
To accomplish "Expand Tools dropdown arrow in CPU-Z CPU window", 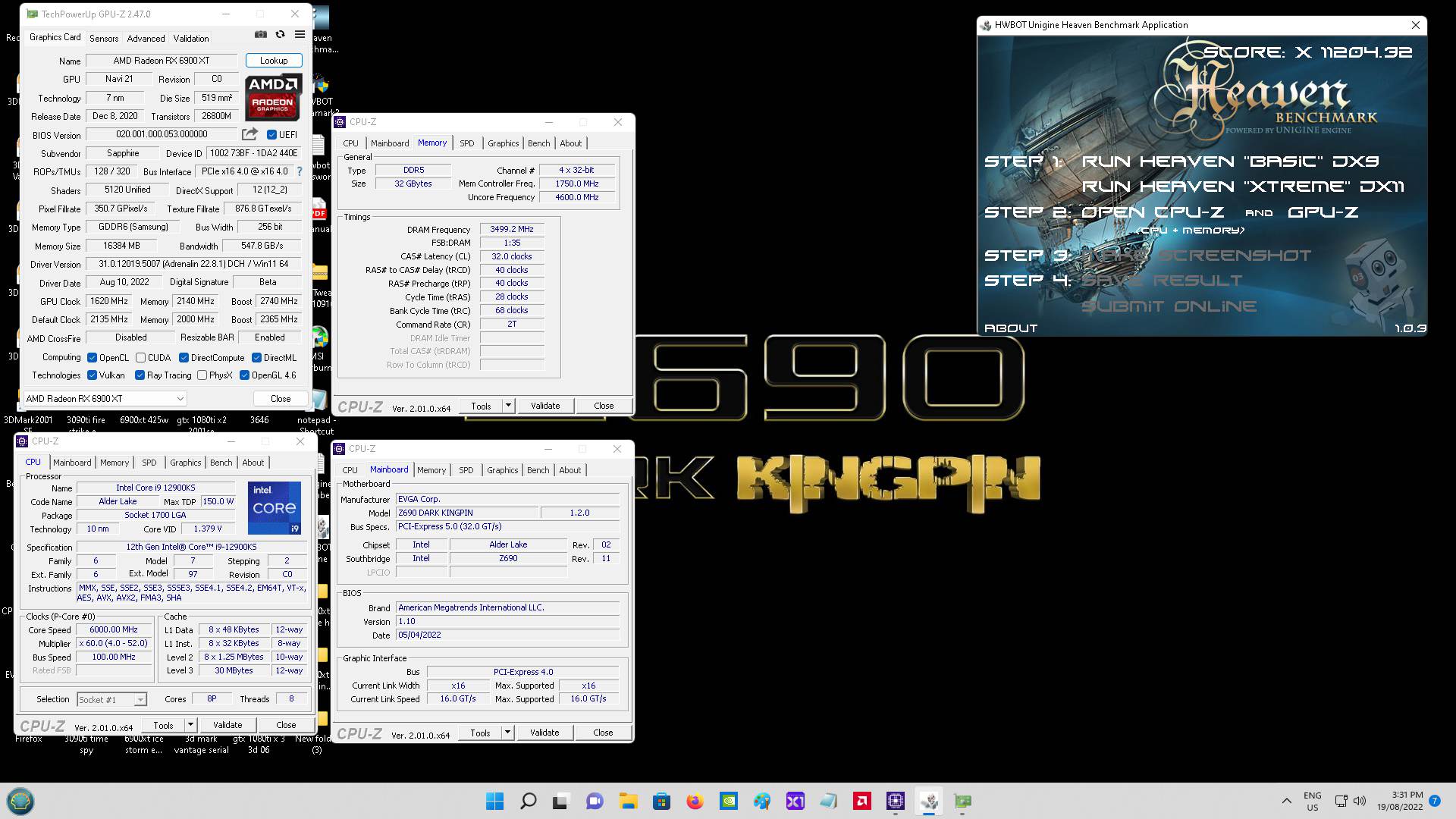I will pos(190,725).
